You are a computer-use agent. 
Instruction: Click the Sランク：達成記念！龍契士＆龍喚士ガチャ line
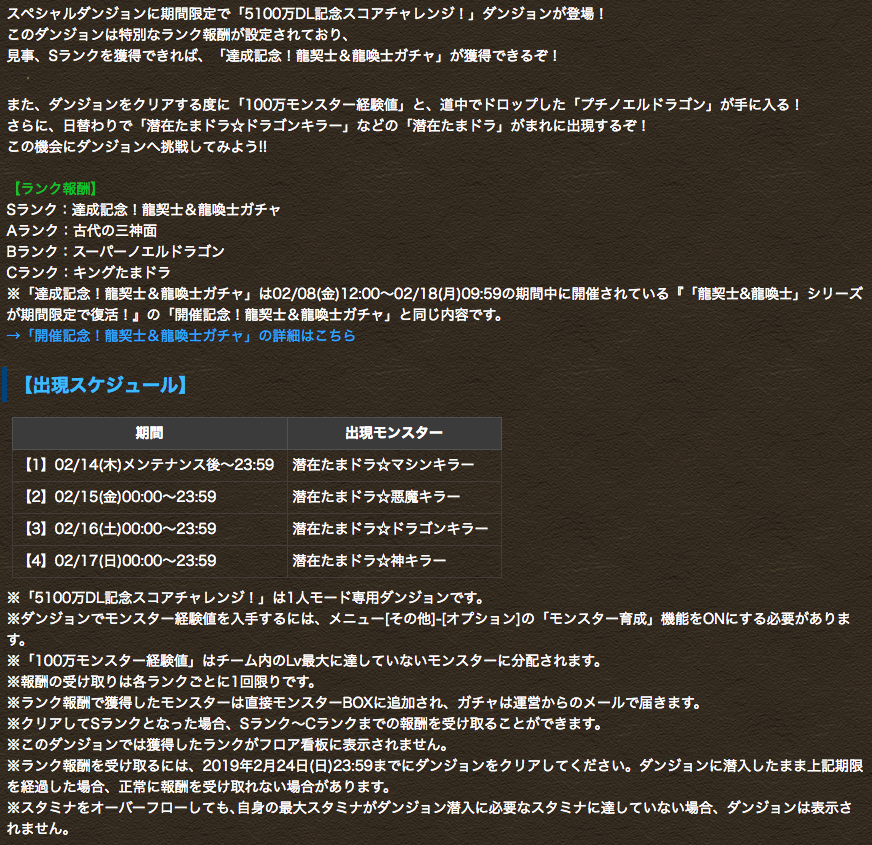(x=143, y=210)
